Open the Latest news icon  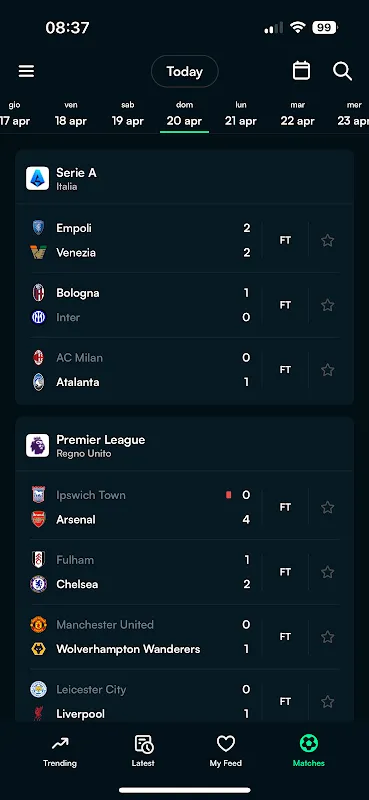point(143,744)
